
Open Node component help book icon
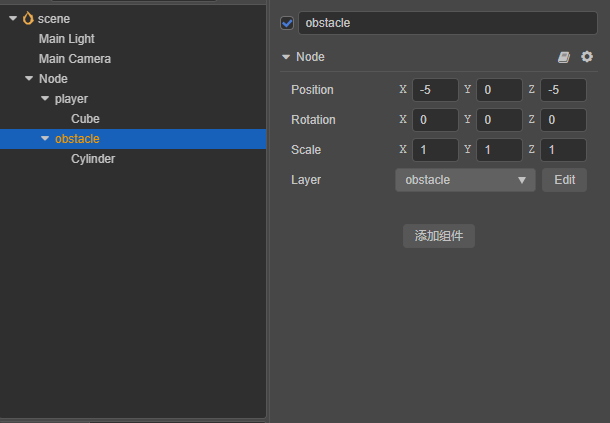564,58
